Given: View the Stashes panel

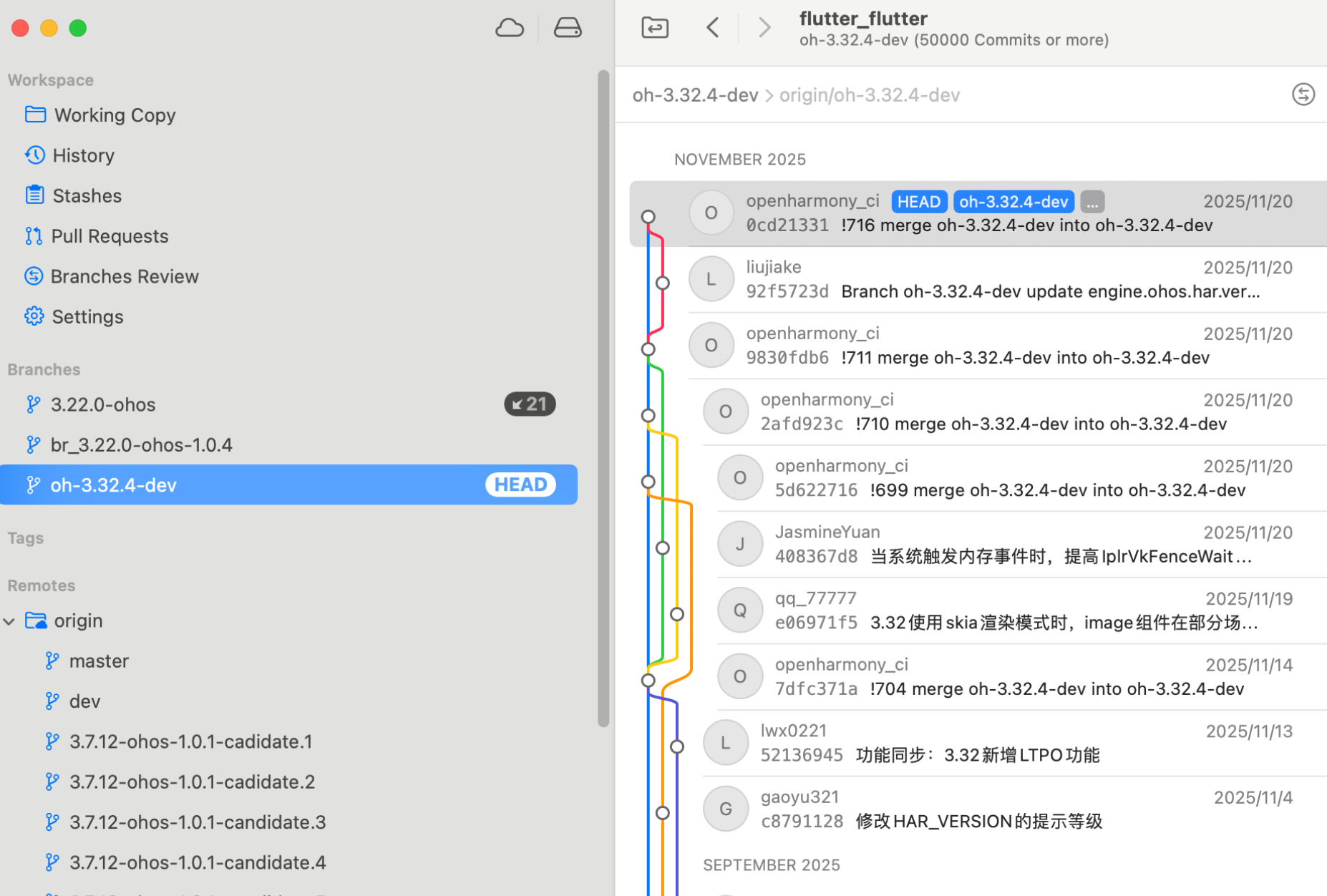Looking at the screenshot, I should [x=87, y=195].
